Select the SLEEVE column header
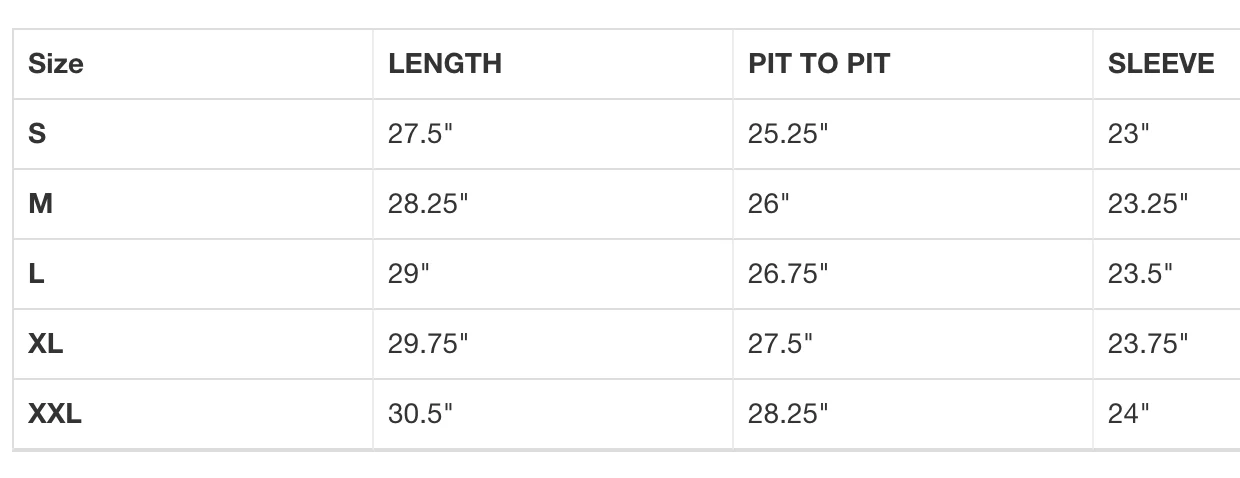The height and width of the screenshot is (478, 1240). [x=1161, y=64]
